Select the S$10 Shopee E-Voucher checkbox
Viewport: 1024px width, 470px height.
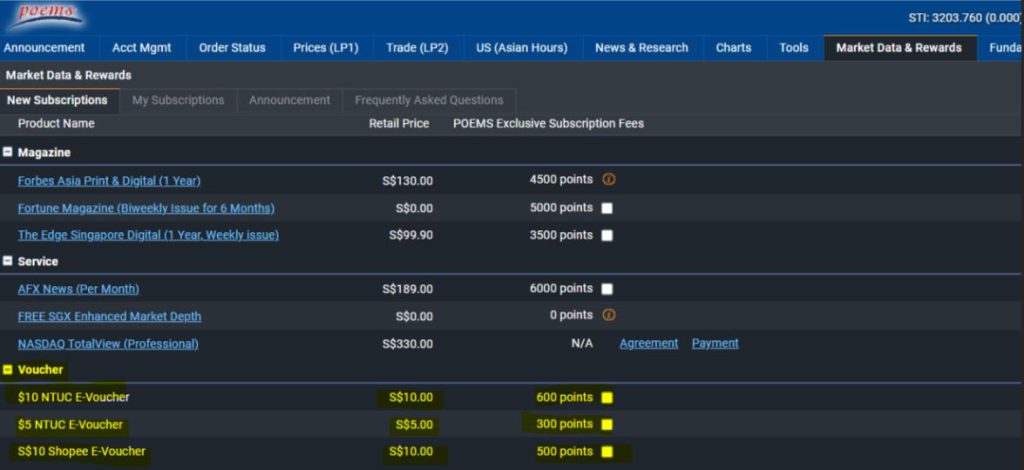click(607, 452)
